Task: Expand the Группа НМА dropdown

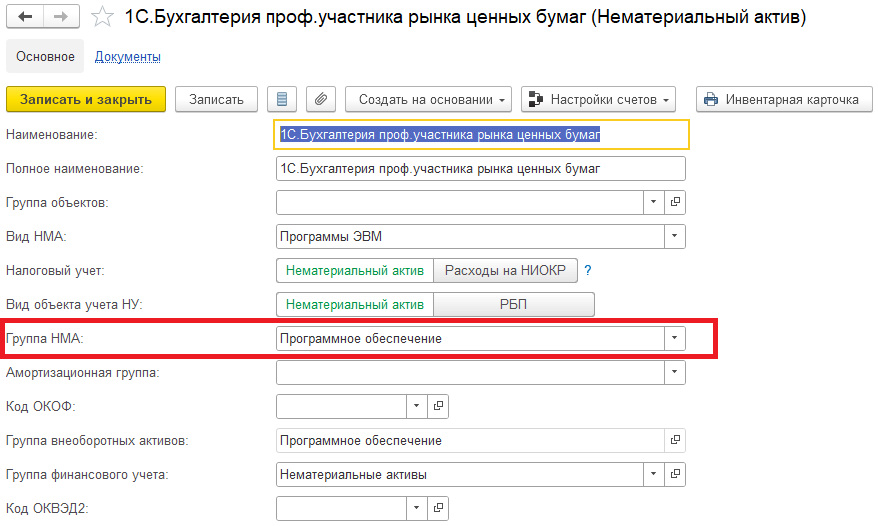Action: click(x=675, y=338)
